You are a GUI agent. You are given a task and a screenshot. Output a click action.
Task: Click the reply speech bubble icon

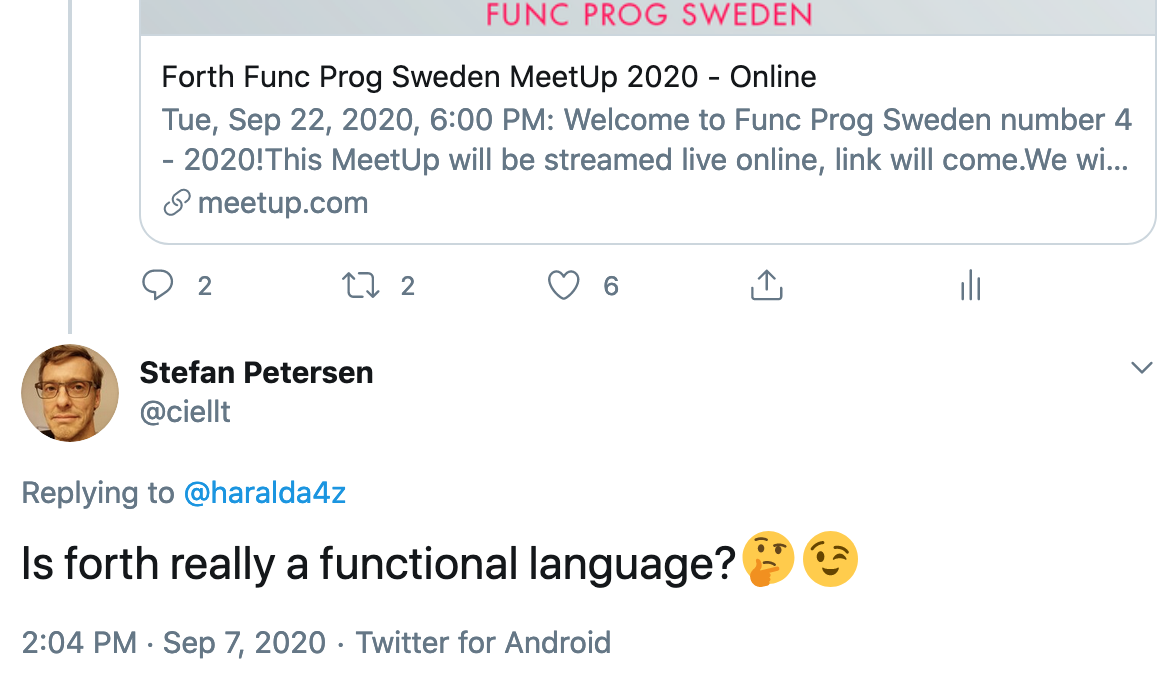[158, 285]
